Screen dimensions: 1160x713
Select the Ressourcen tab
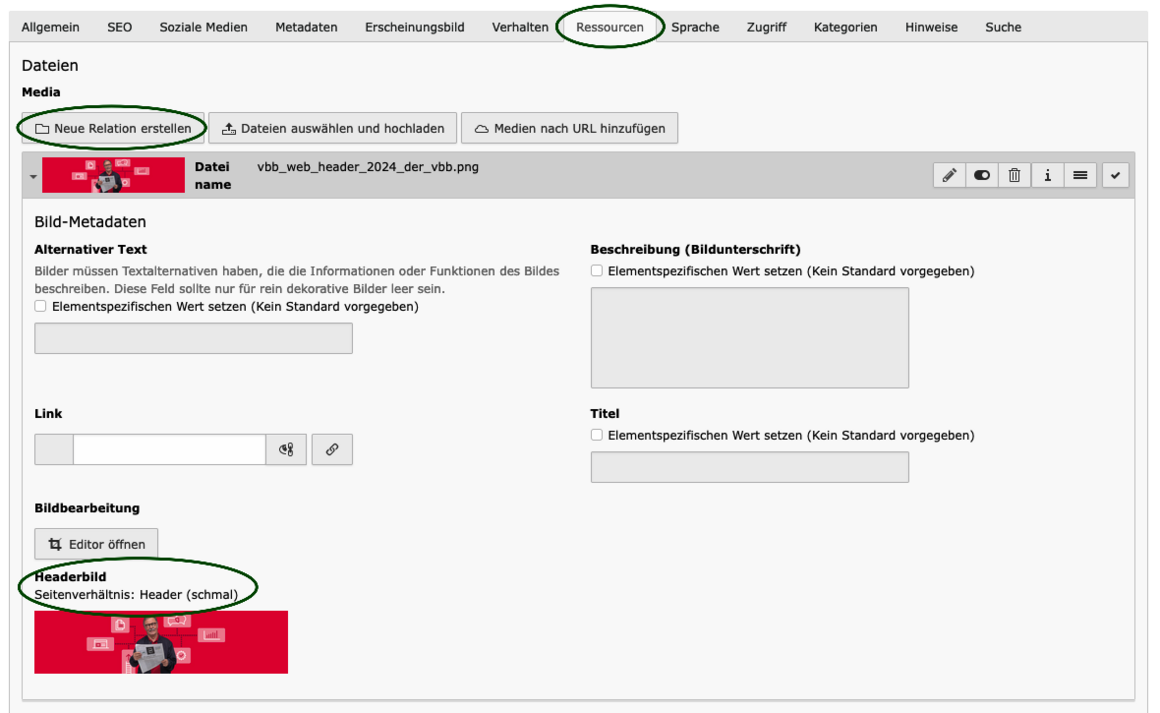610,27
